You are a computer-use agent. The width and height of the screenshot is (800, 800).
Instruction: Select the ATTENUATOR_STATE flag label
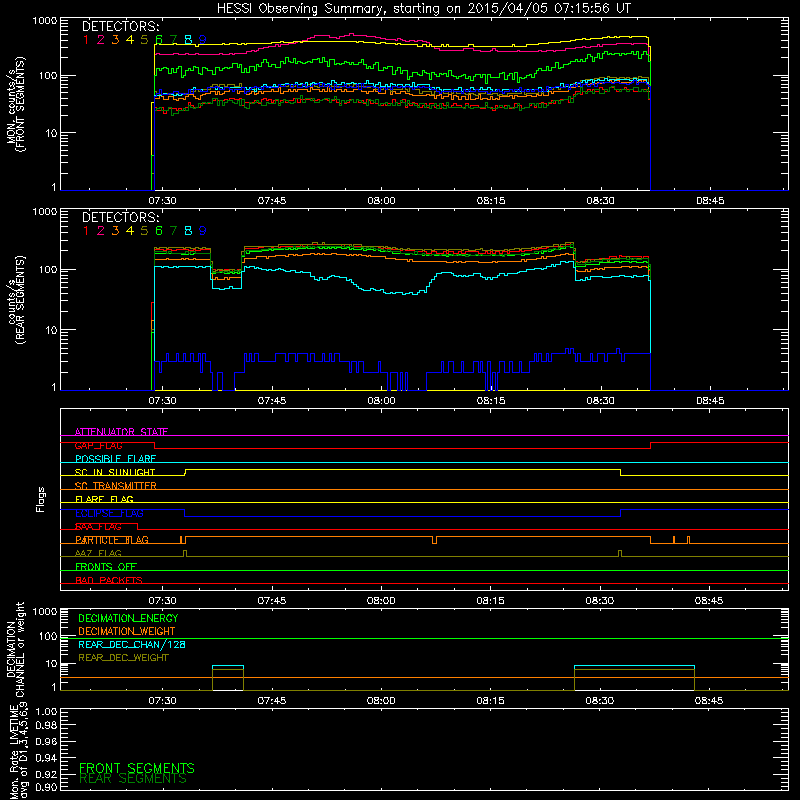click(121, 432)
